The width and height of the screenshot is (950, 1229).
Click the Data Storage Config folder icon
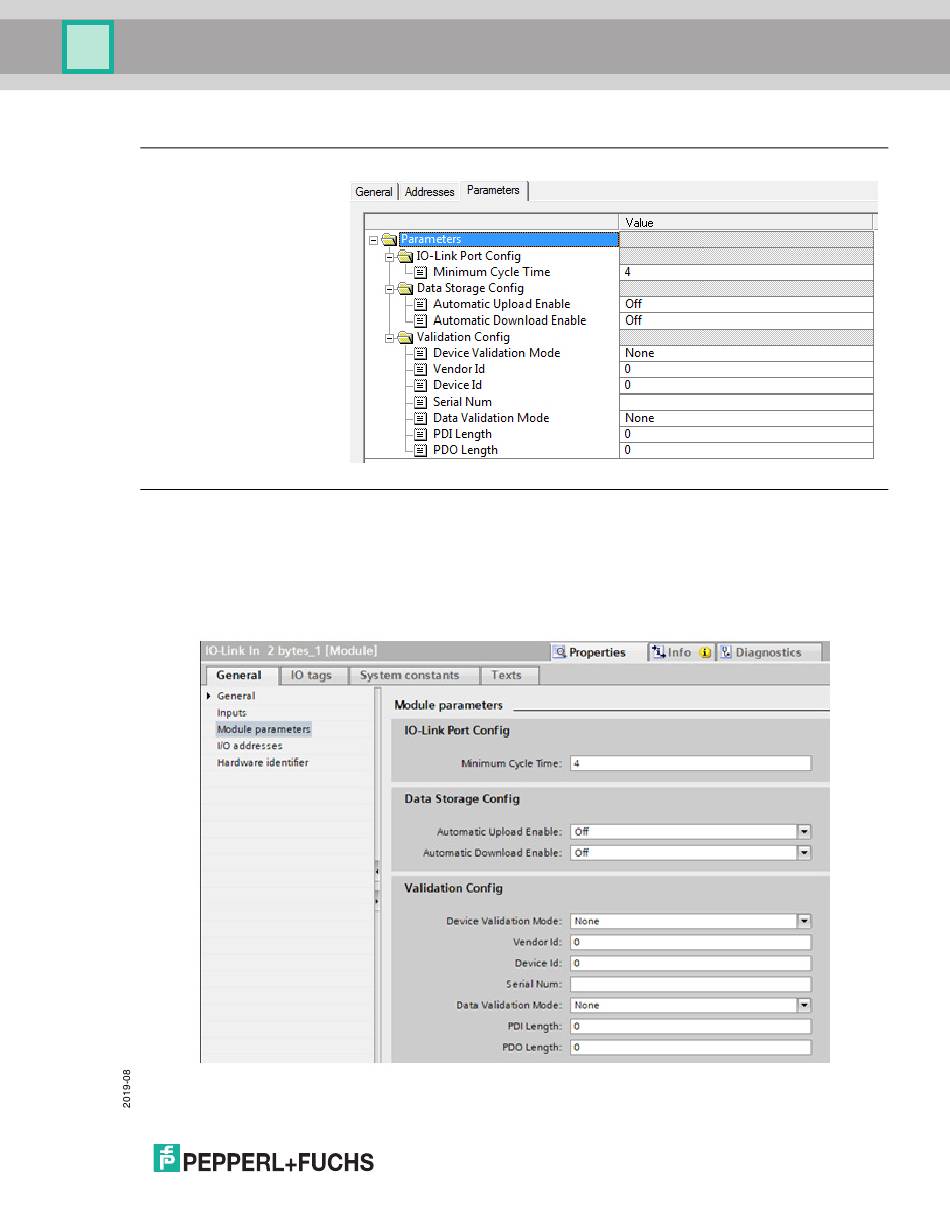pyautogui.click(x=405, y=288)
